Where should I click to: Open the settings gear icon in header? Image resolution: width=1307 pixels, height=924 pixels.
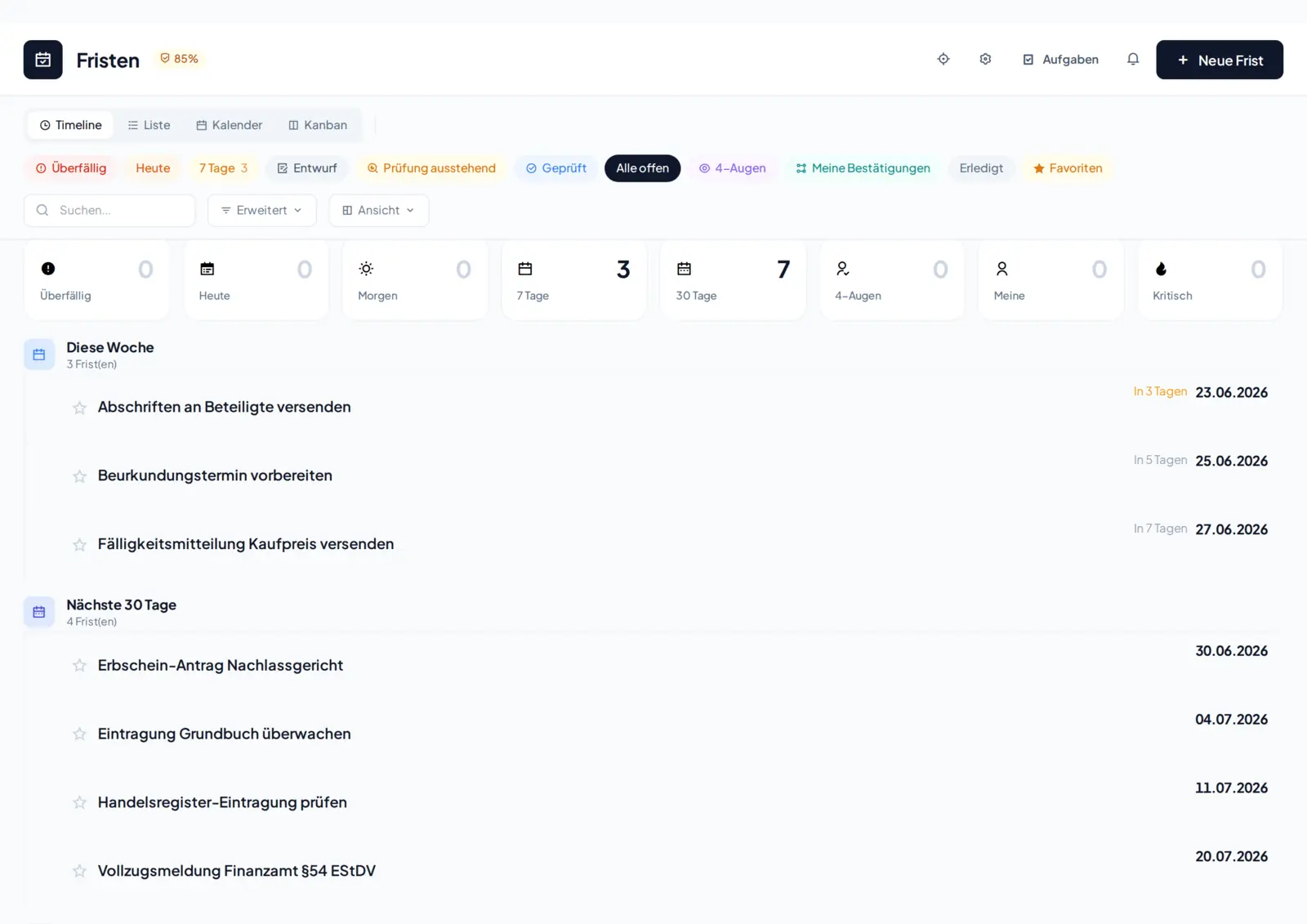pos(985,59)
